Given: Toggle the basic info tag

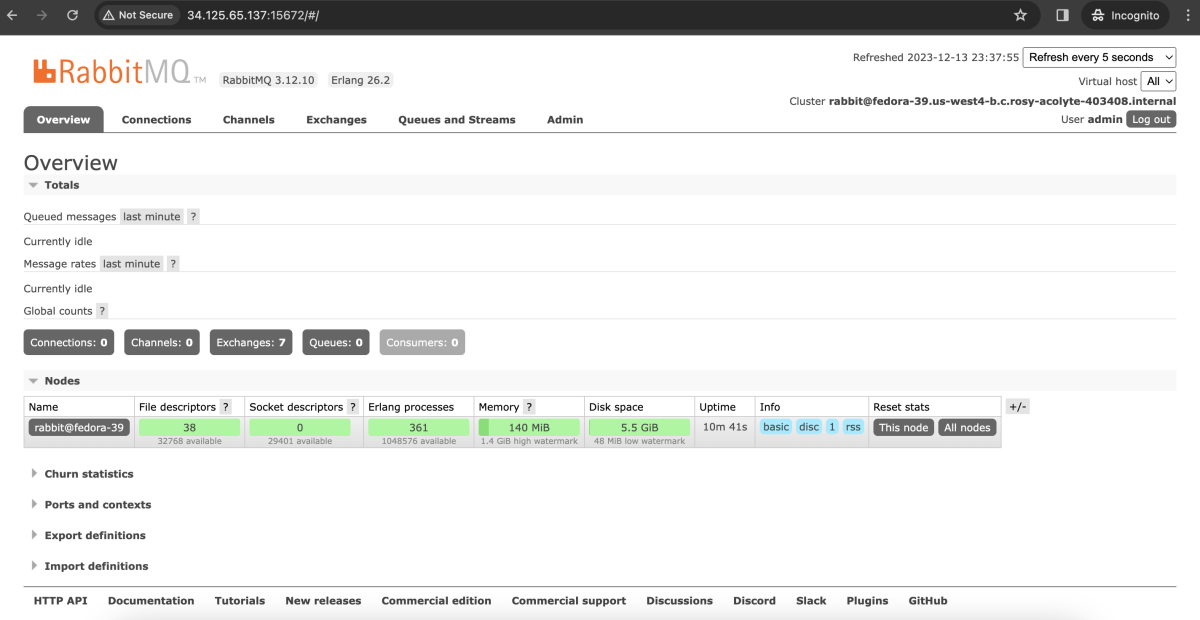Looking at the screenshot, I should click(x=776, y=427).
